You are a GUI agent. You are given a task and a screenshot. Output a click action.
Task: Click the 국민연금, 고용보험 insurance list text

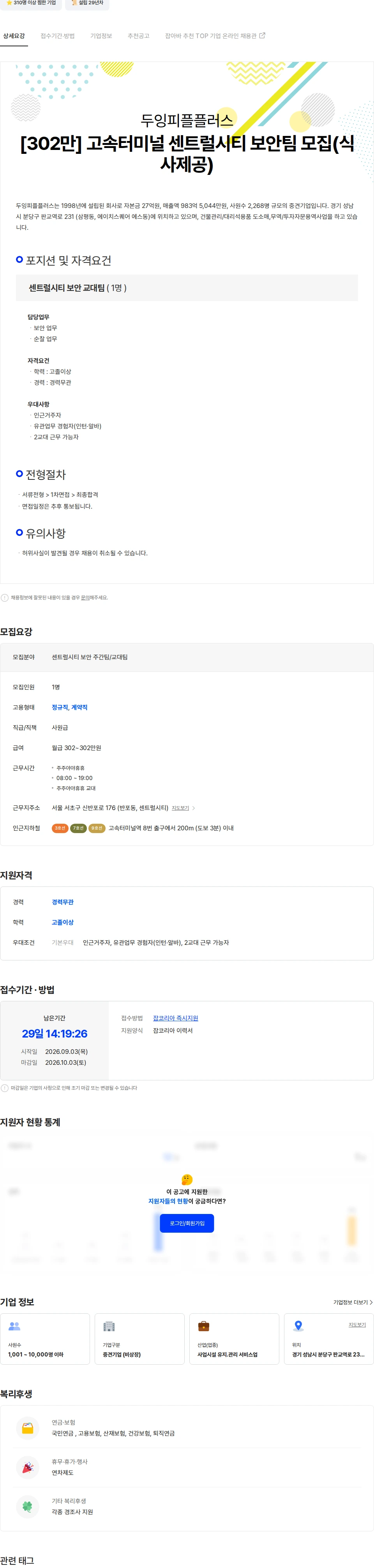pyautogui.click(x=113, y=1433)
